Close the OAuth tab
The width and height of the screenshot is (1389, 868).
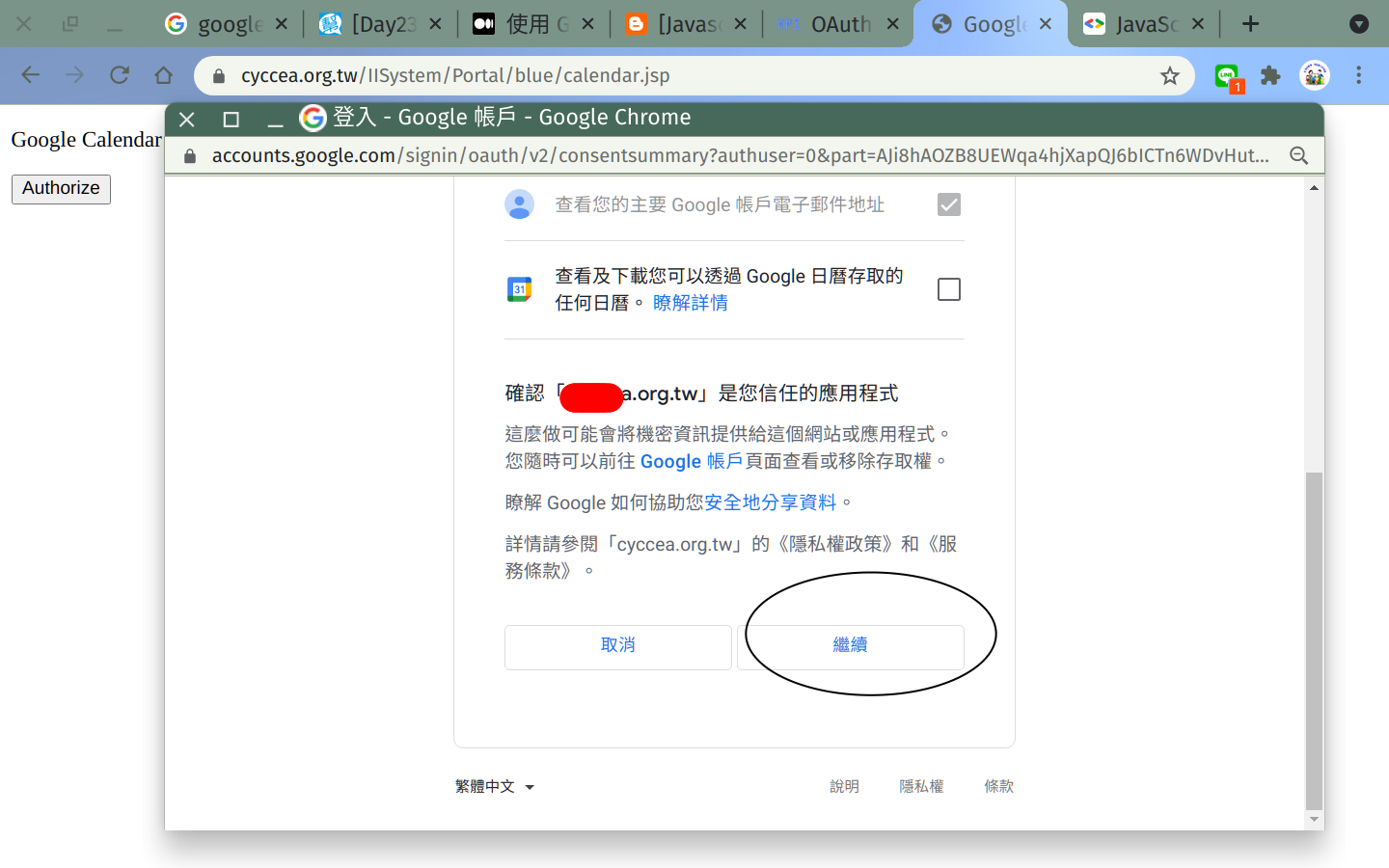[893, 24]
